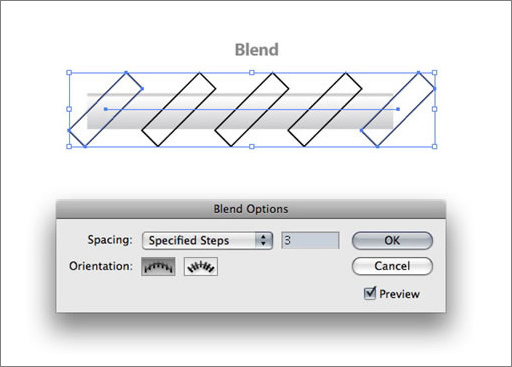
Task: Click the fourth blend step rectangle
Action: [x=325, y=109]
